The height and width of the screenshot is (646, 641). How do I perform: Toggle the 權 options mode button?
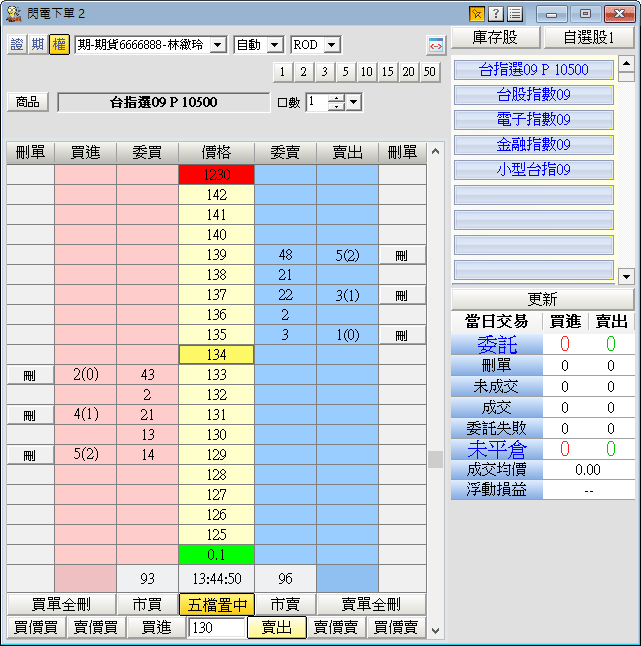point(59,45)
